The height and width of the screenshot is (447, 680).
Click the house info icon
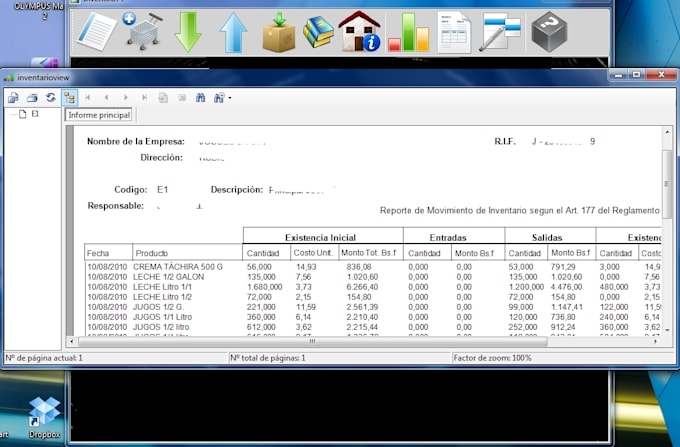point(360,32)
